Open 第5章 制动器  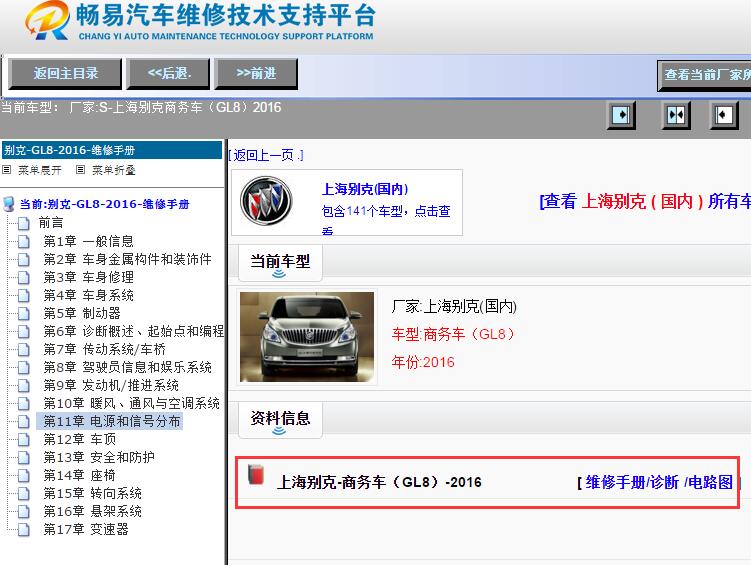click(82, 313)
